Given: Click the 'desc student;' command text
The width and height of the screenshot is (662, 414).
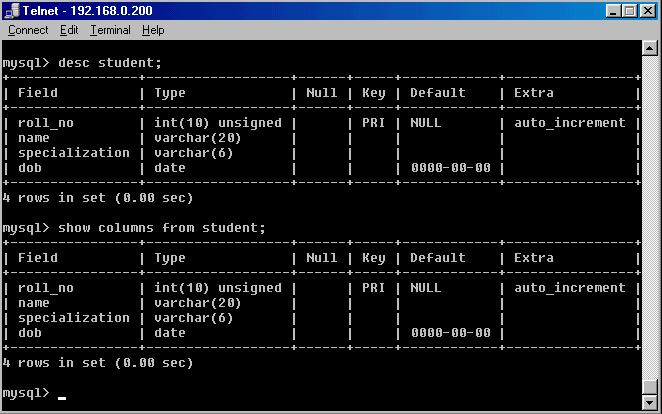Looking at the screenshot, I should pos(110,63).
